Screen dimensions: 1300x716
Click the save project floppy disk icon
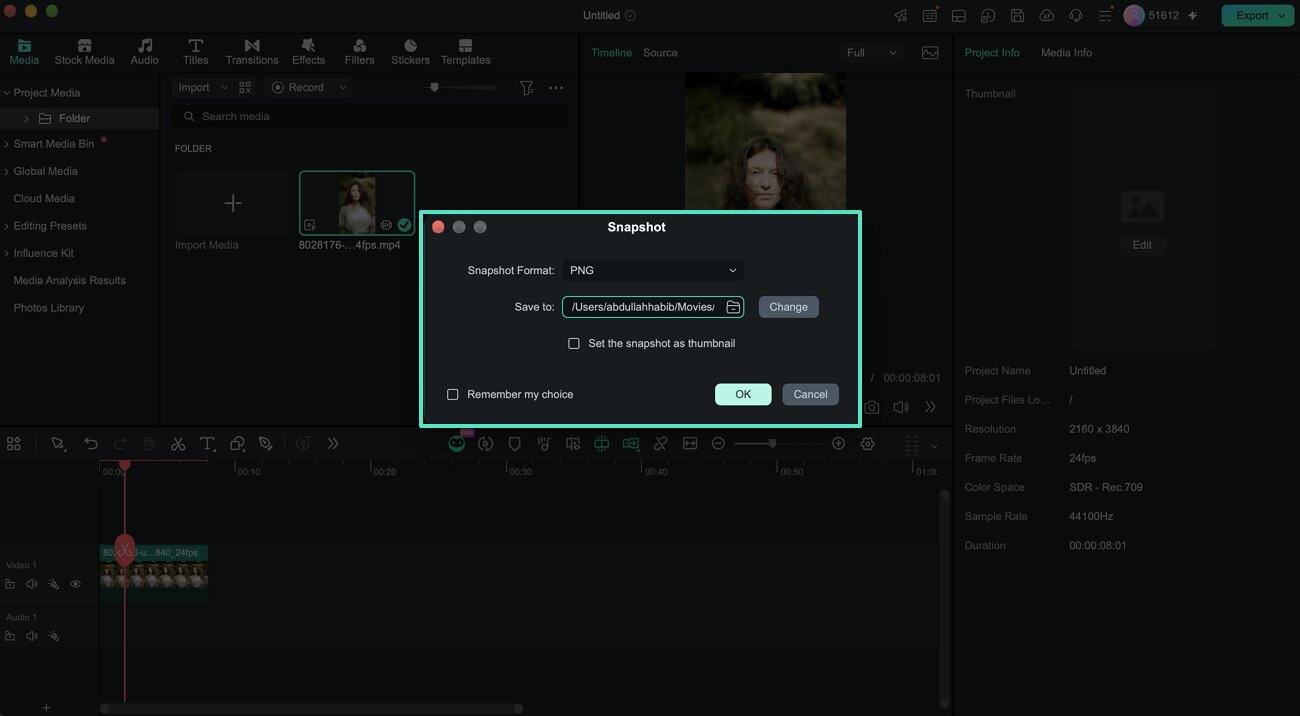coord(1017,15)
